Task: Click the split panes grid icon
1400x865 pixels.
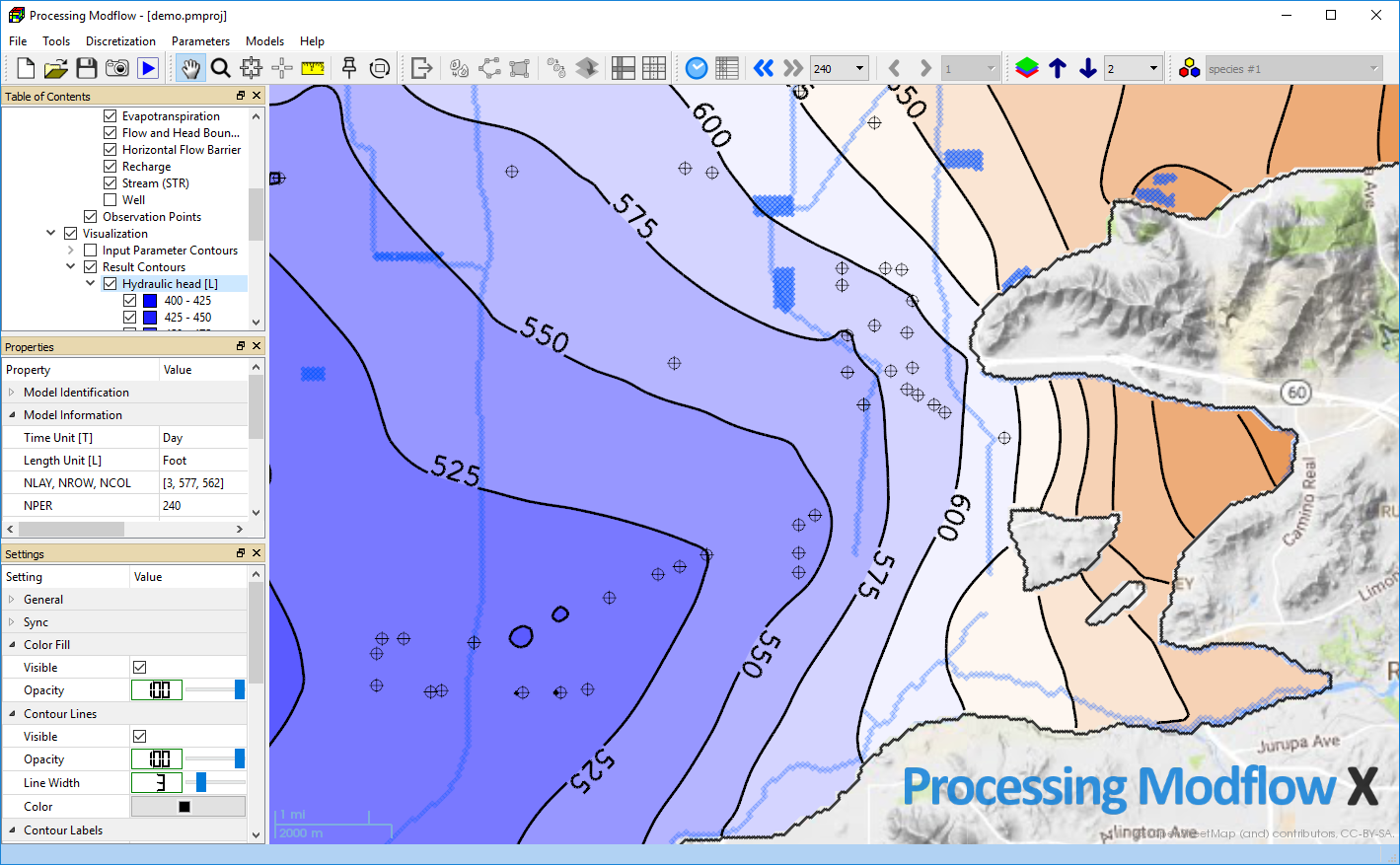Action: (x=624, y=68)
